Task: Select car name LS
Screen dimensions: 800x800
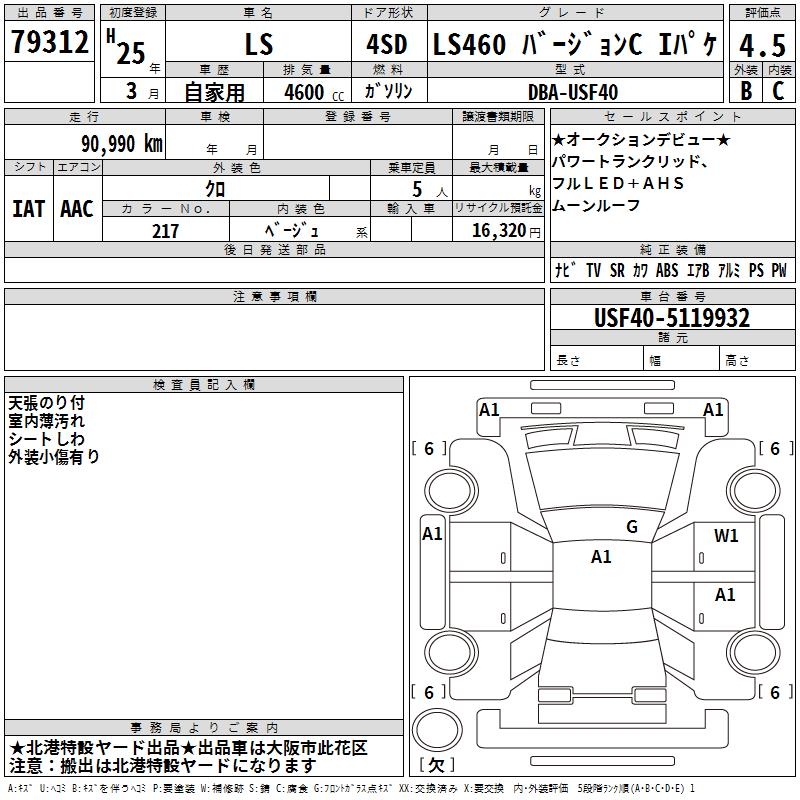Action: click(x=259, y=44)
